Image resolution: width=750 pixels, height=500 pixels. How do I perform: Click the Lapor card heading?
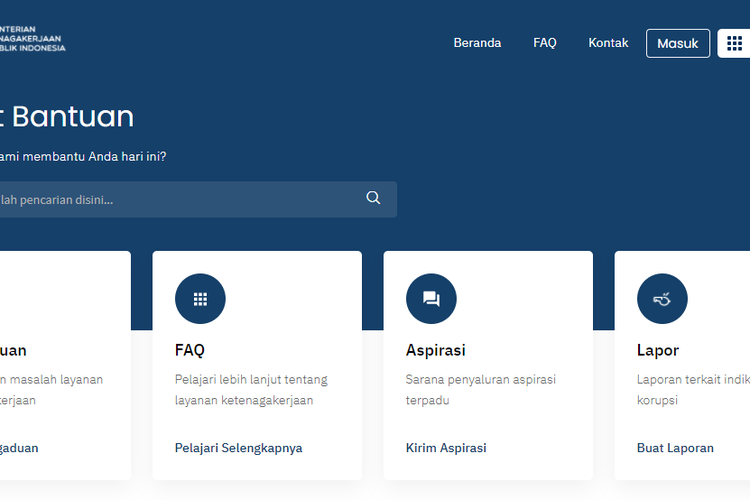658,350
